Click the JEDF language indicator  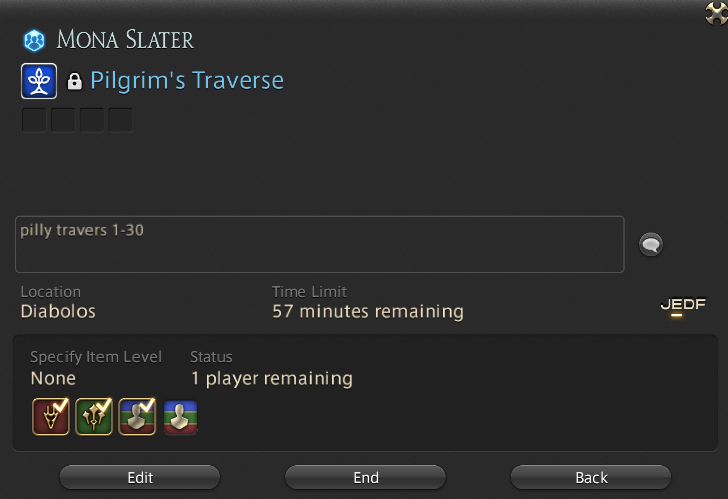click(683, 305)
